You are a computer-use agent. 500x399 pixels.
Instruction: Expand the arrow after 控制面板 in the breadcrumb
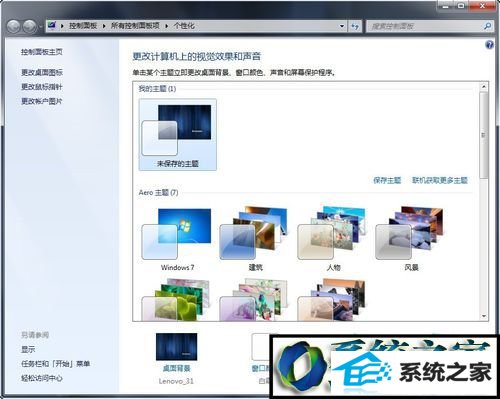click(x=104, y=26)
